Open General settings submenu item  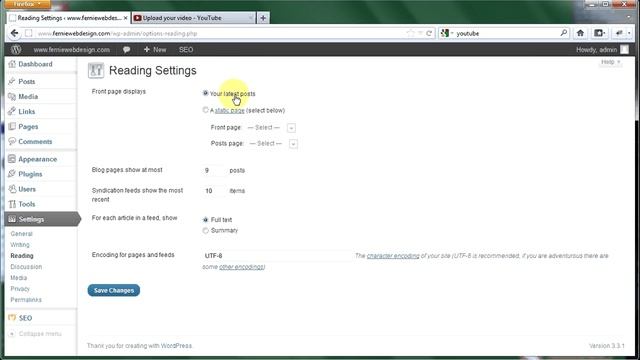[x=21, y=234]
